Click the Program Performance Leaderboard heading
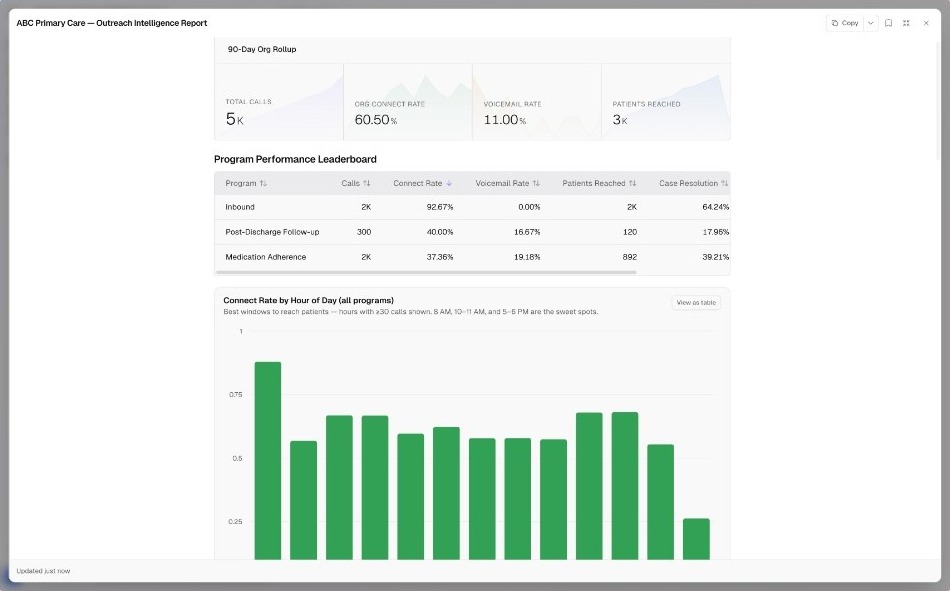950x591 pixels. coord(295,159)
